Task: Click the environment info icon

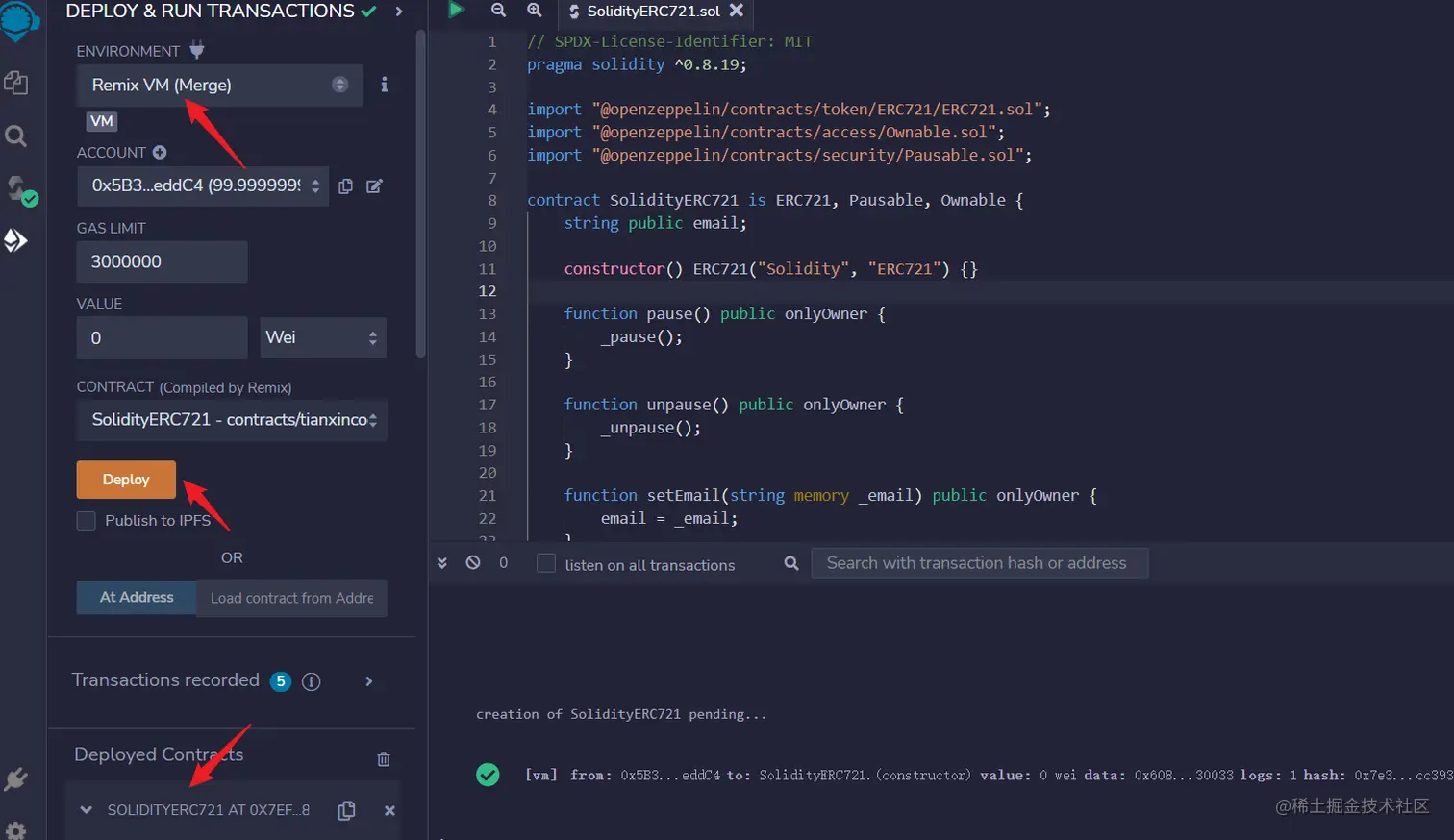Action: point(384,85)
